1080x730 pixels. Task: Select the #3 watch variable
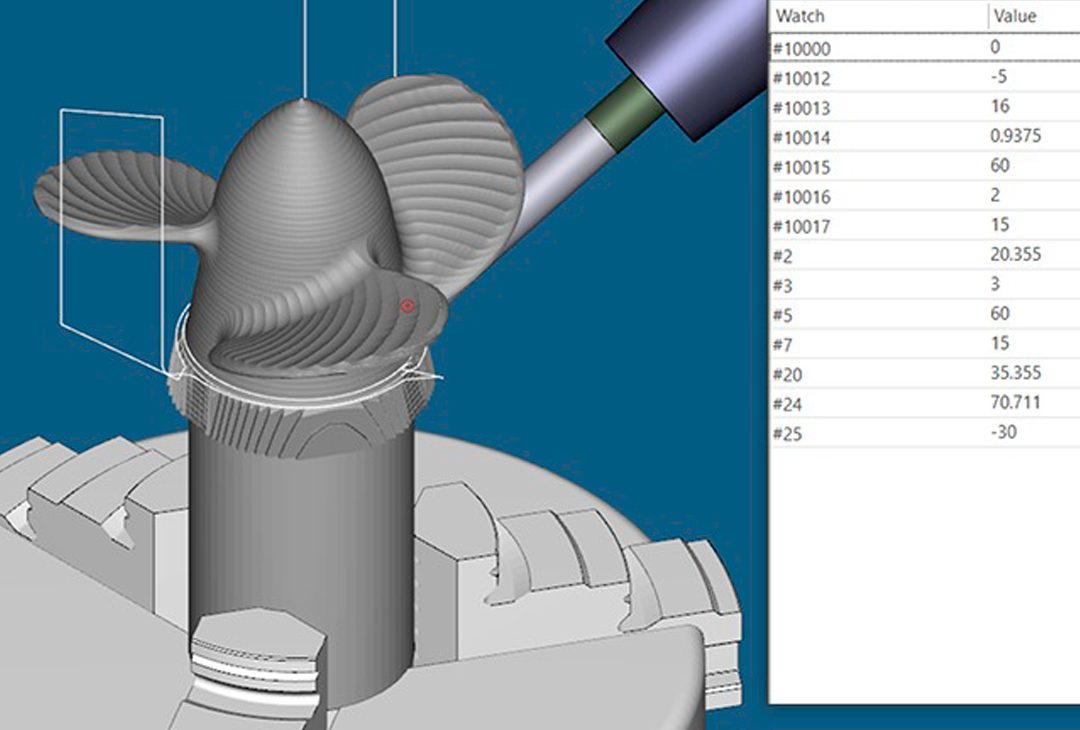tap(783, 285)
